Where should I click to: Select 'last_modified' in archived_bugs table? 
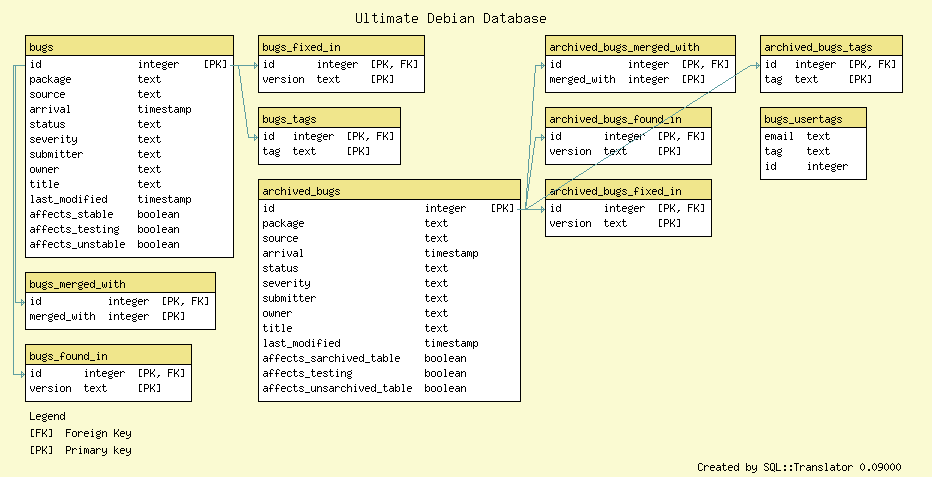click(x=301, y=343)
